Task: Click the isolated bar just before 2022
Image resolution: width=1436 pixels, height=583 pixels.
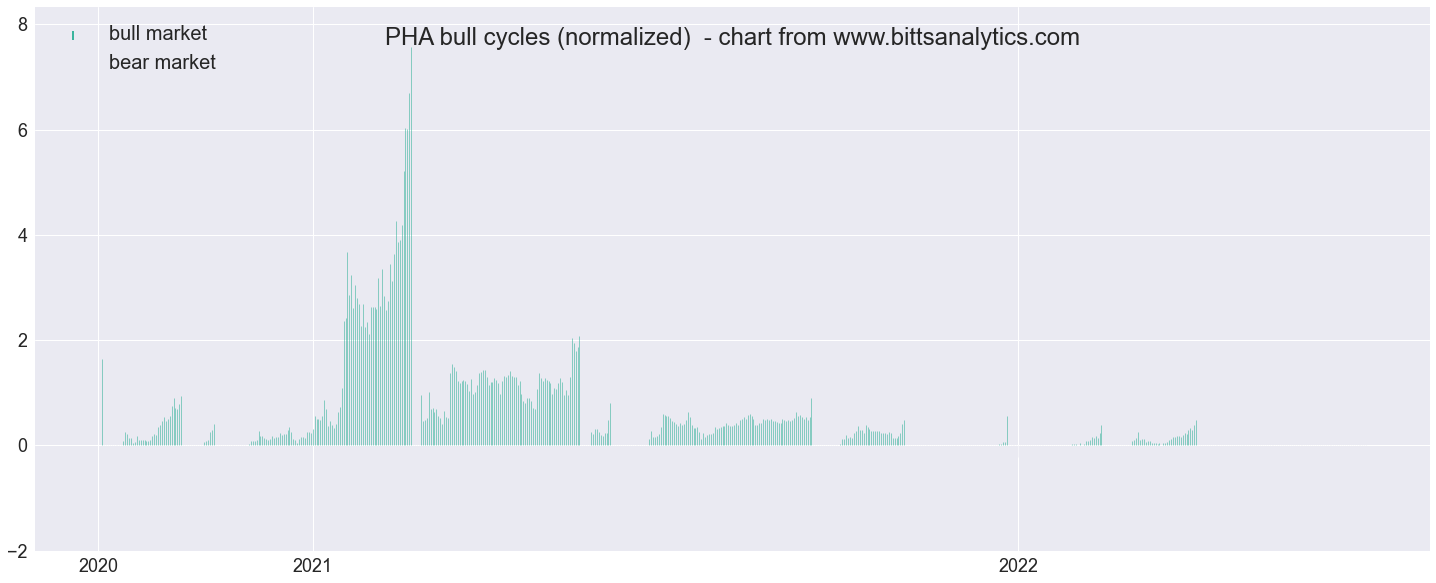Action: coord(1007,431)
